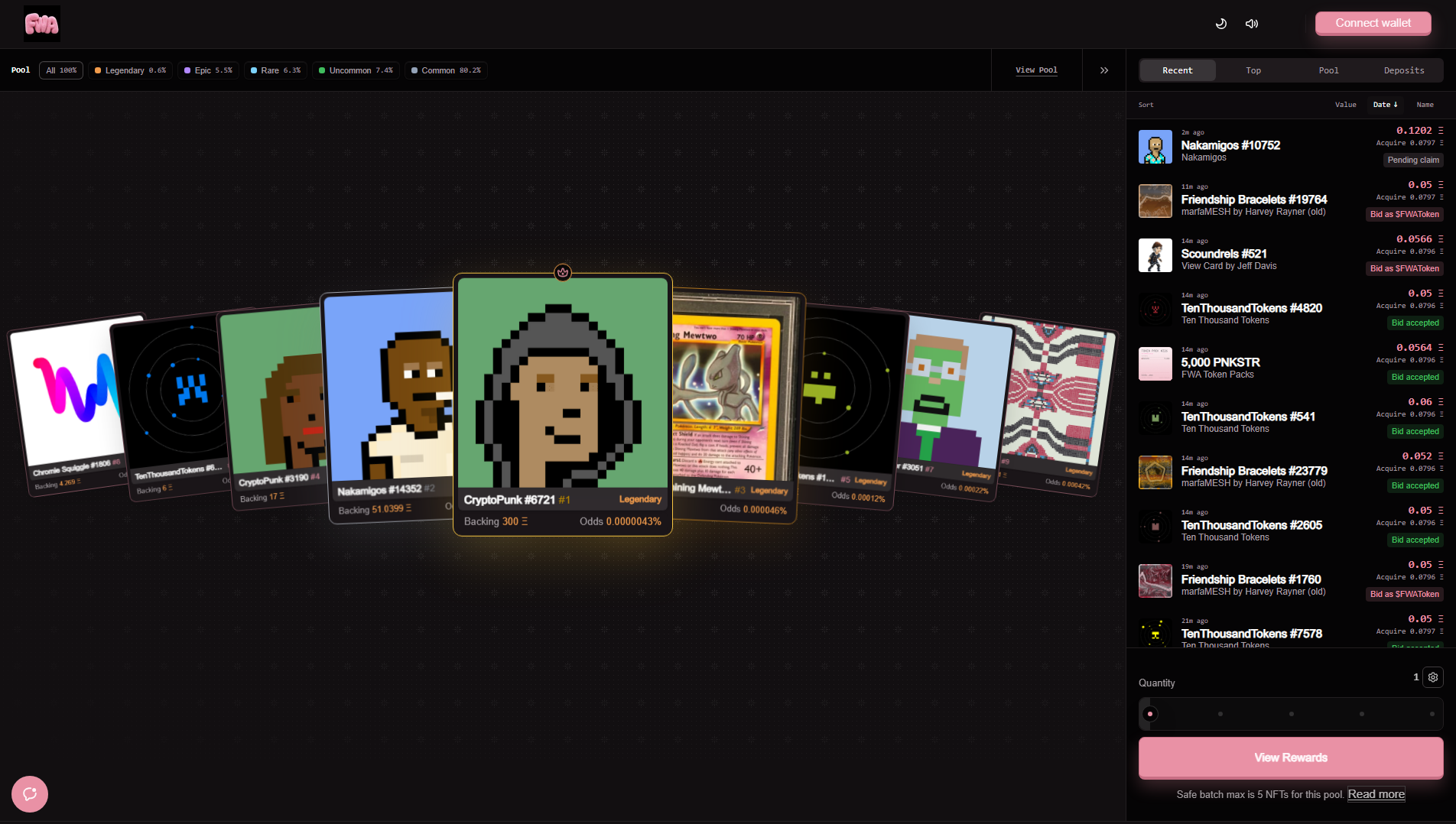Screen dimensions: 1456x824
Task: Toggle dark mode moon icon
Action: [1221, 24]
